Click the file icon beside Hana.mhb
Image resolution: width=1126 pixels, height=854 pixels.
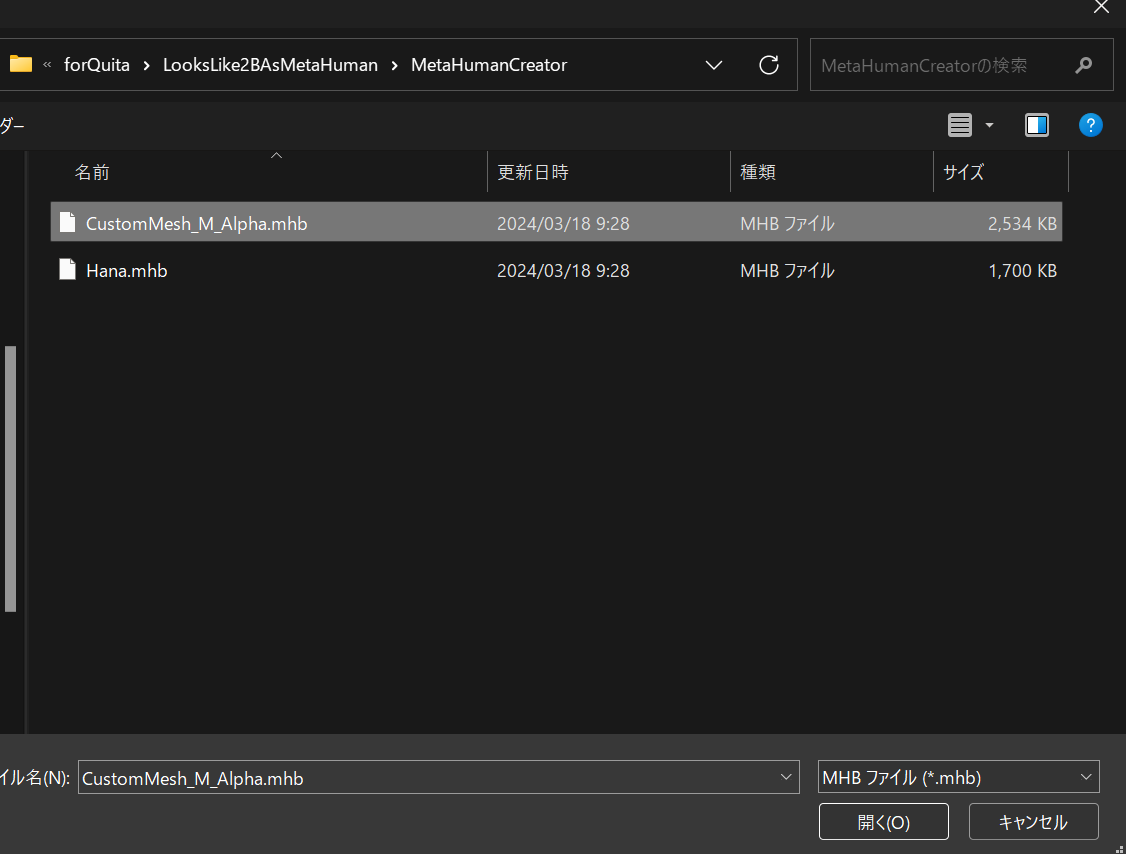[x=67, y=269]
